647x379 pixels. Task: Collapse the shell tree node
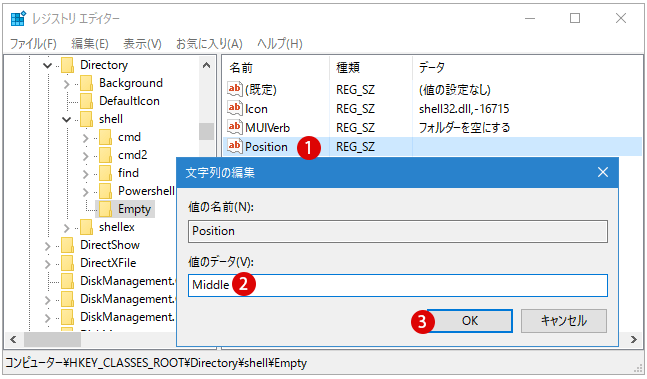(66, 120)
